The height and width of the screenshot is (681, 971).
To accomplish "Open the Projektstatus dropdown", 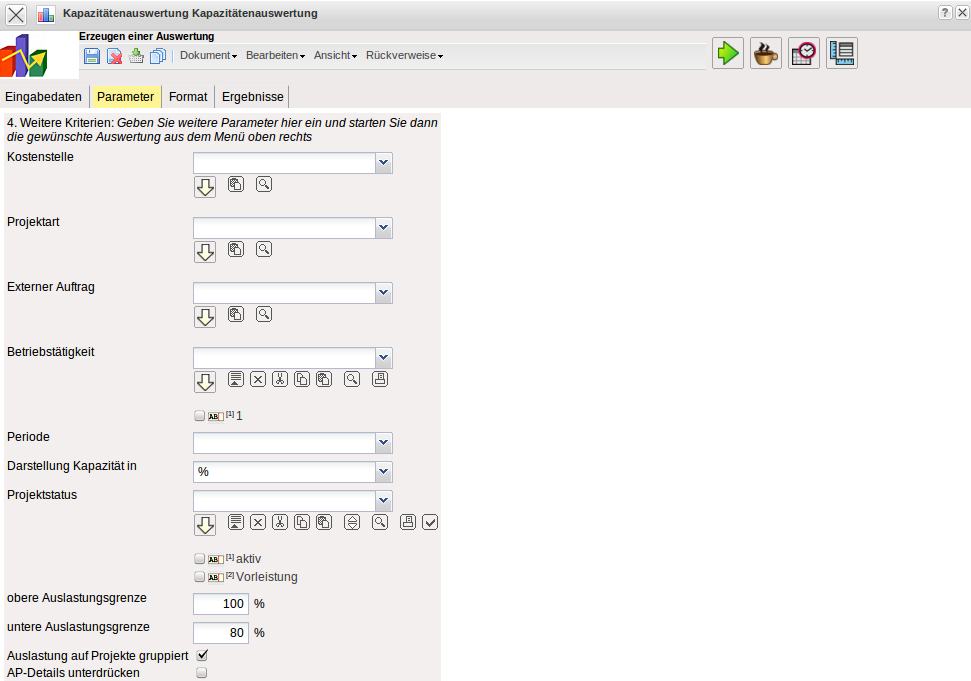I will click(x=384, y=501).
